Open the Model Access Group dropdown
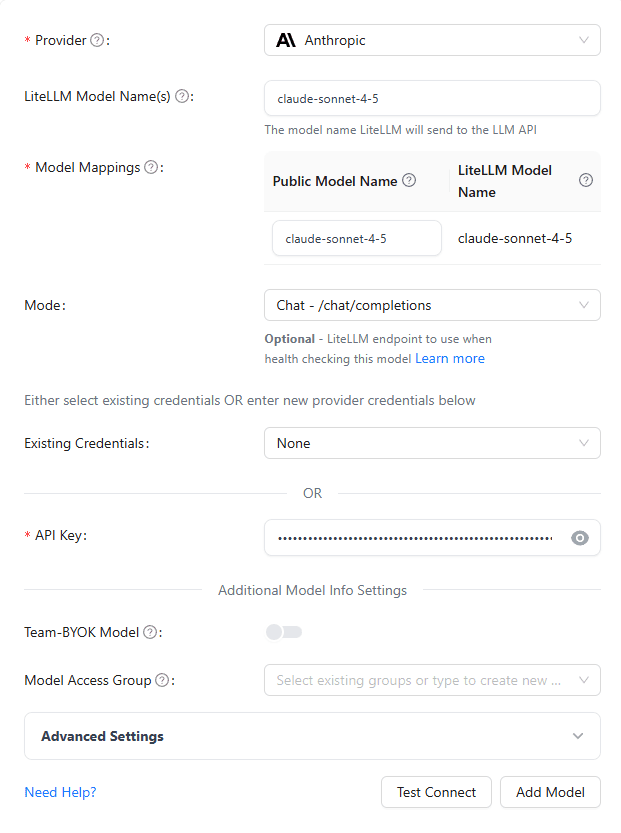The image size is (621, 833). 432,679
